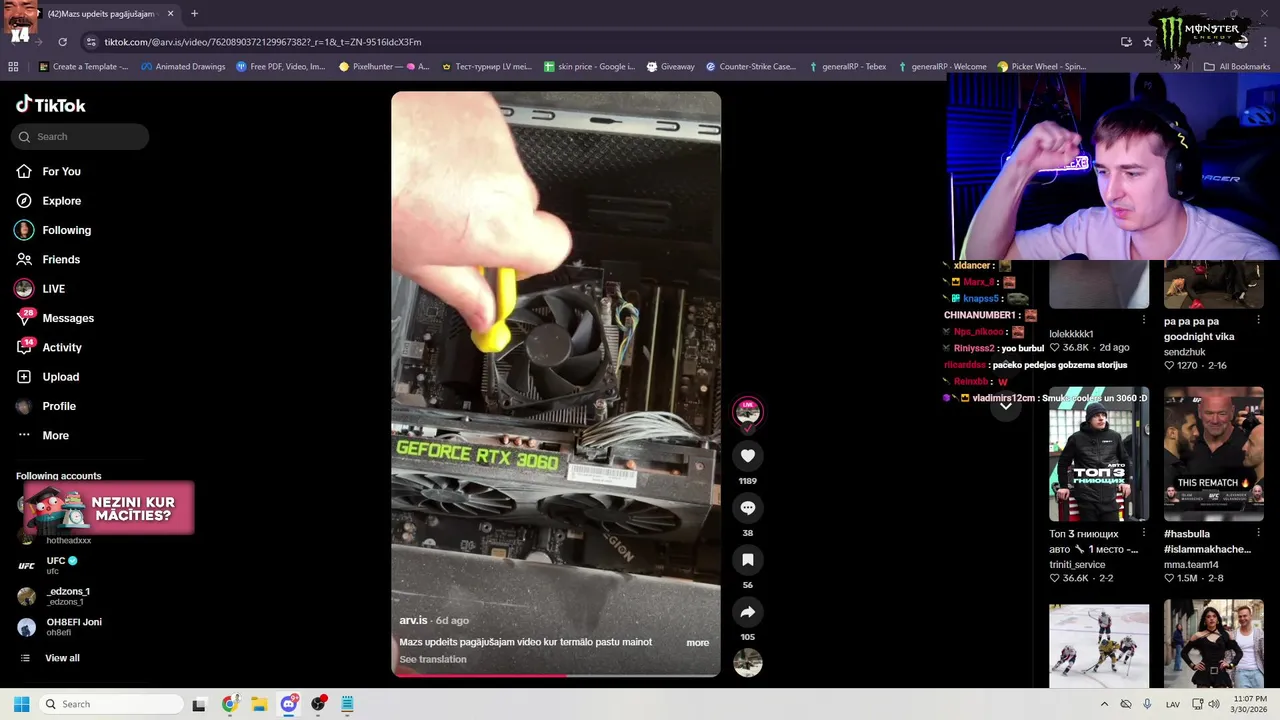The height and width of the screenshot is (720, 1280).
Task: Seek on the video progress bar
Action: coord(556,675)
